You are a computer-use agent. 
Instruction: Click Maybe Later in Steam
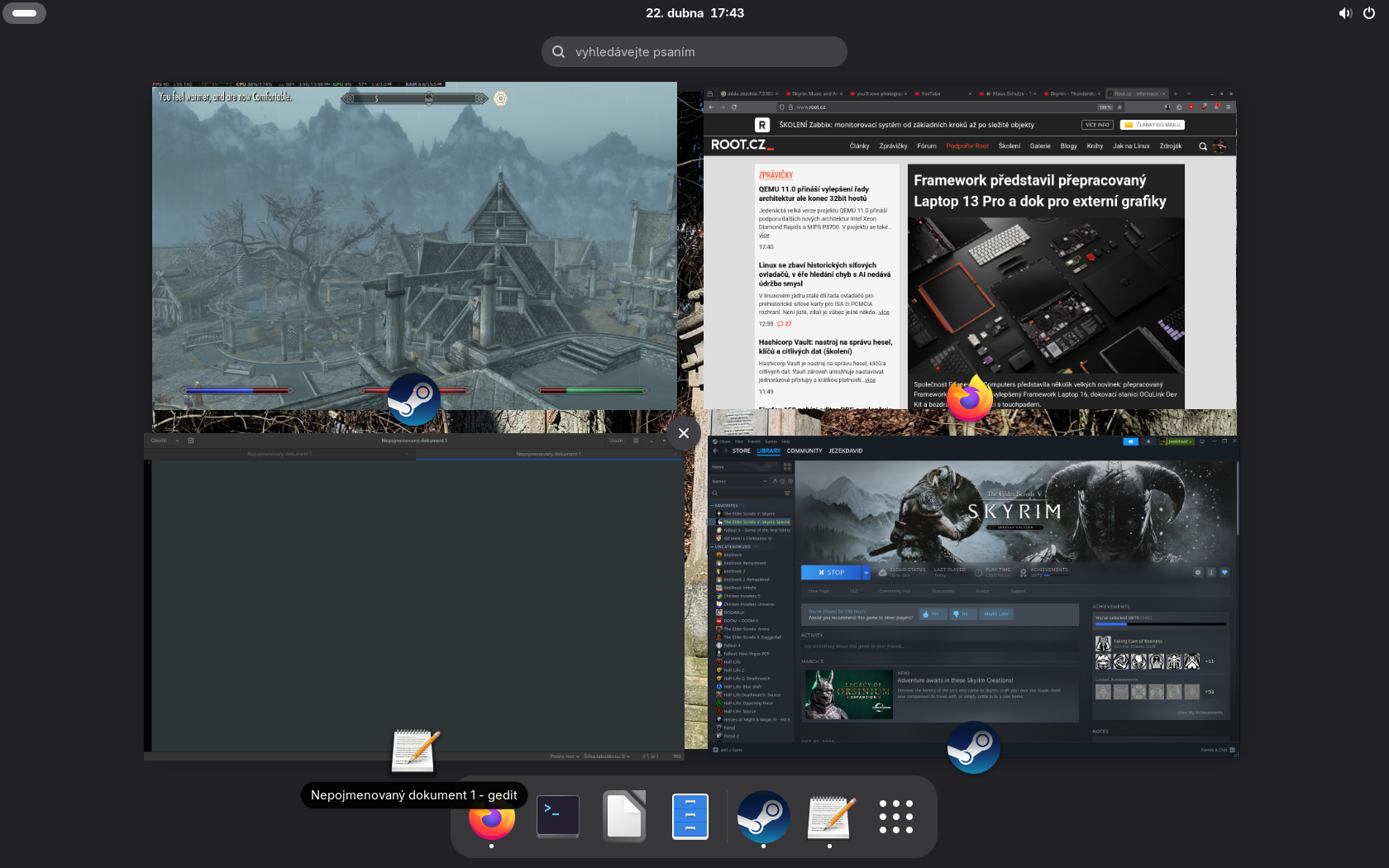(995, 614)
